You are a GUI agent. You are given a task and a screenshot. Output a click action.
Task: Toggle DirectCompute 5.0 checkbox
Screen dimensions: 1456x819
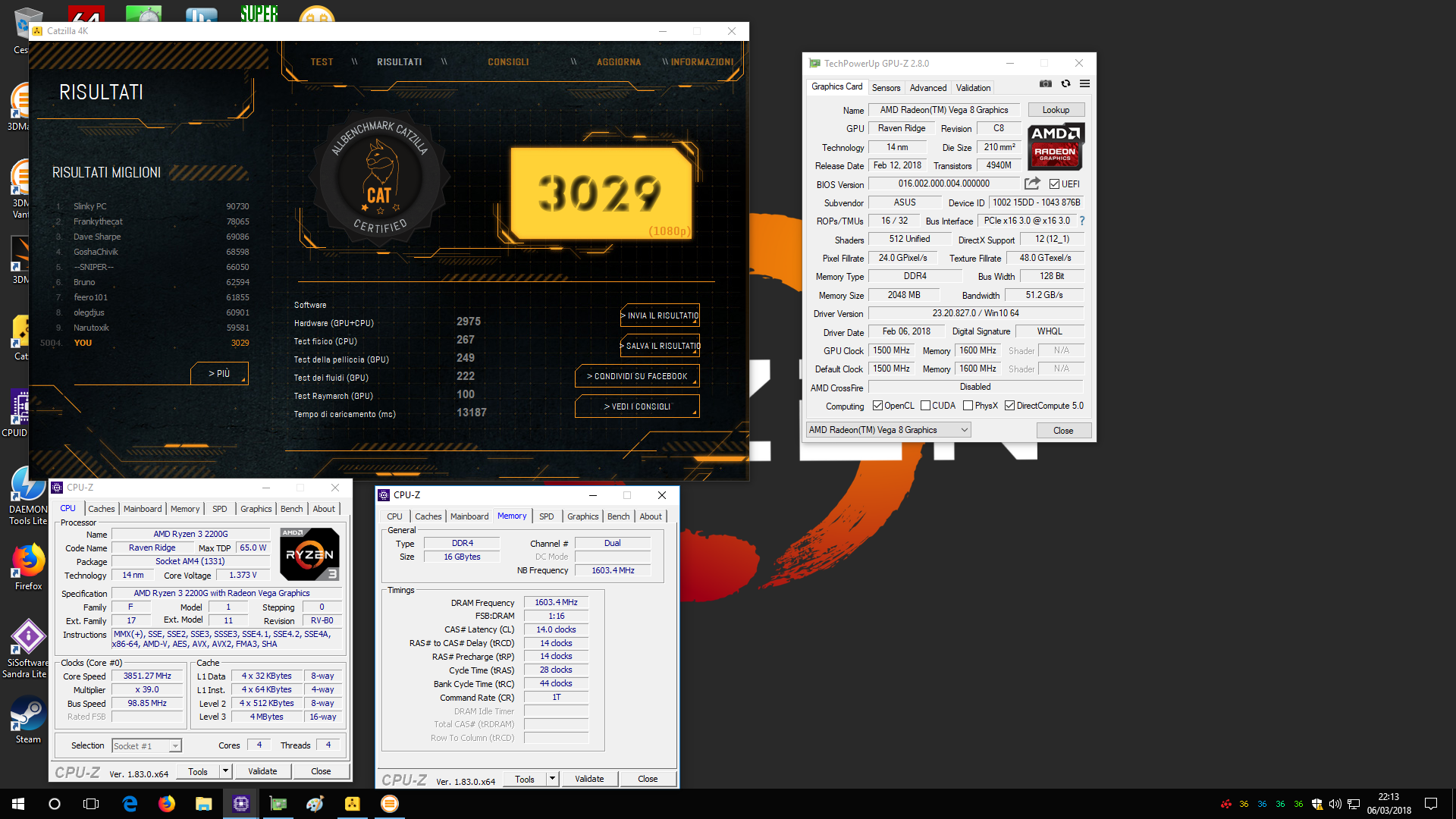pyautogui.click(x=1009, y=406)
